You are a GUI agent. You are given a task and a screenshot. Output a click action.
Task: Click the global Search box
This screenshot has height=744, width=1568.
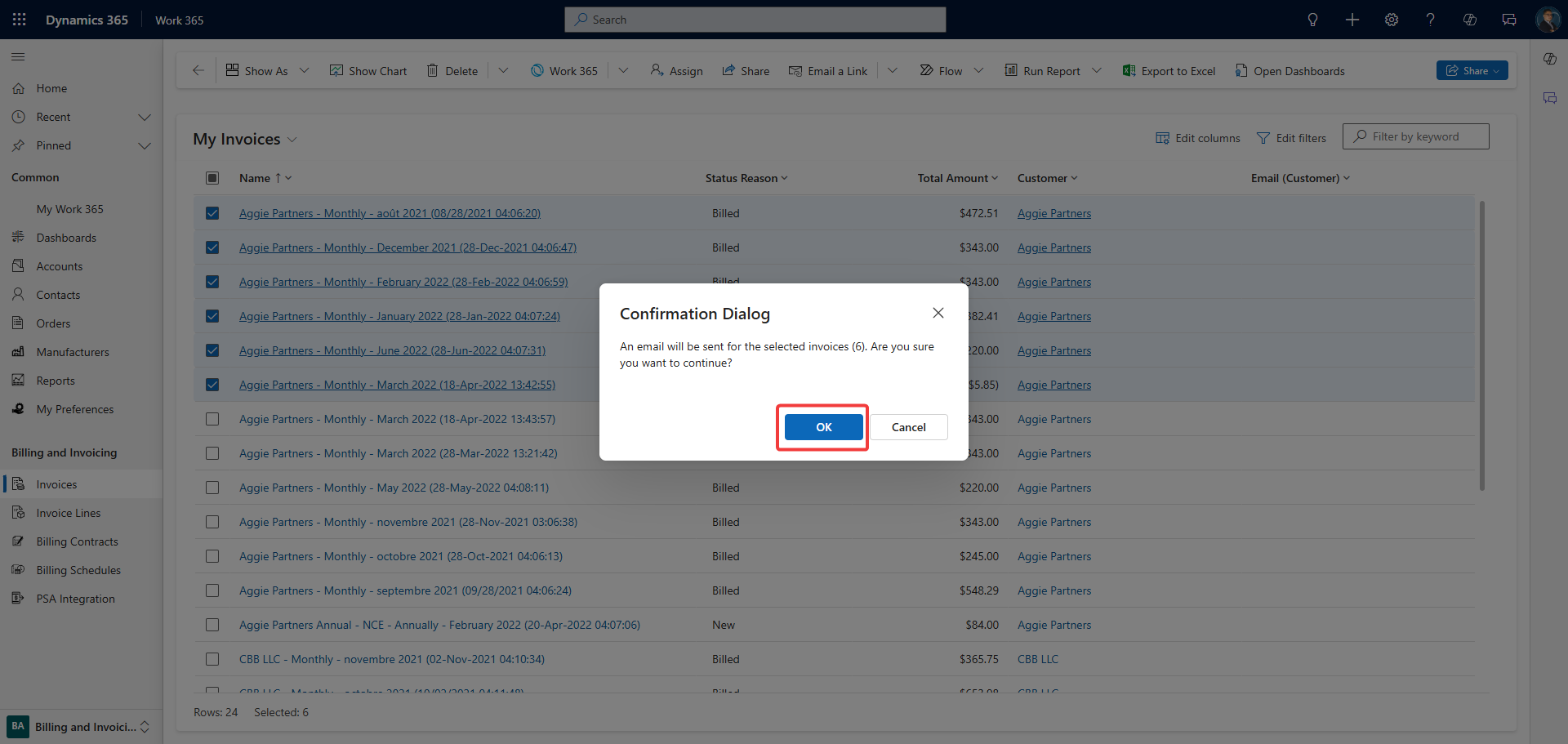click(x=755, y=20)
